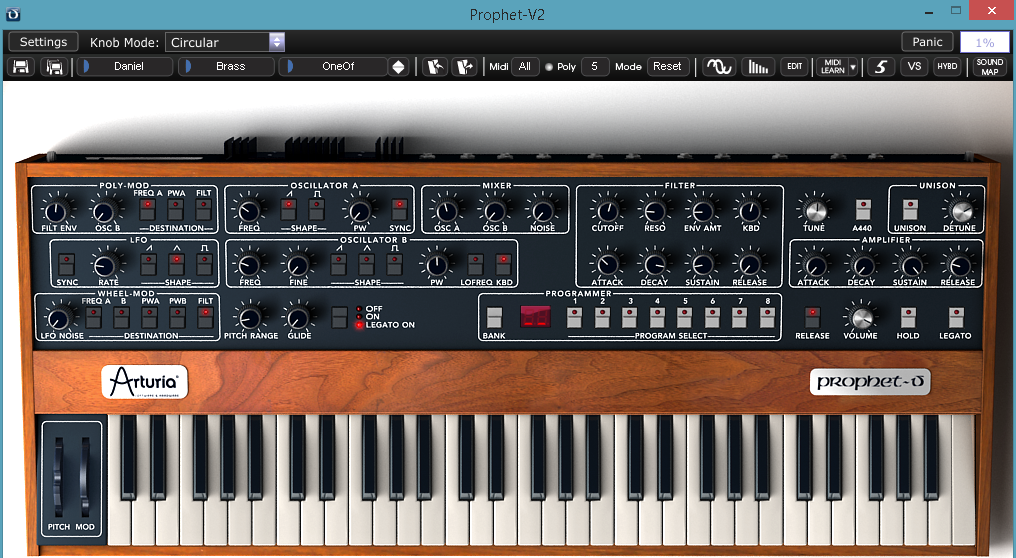Viewport: 1016px width, 558px height.
Task: Click the Prophet-5 logo badge
Action: click(x=870, y=382)
